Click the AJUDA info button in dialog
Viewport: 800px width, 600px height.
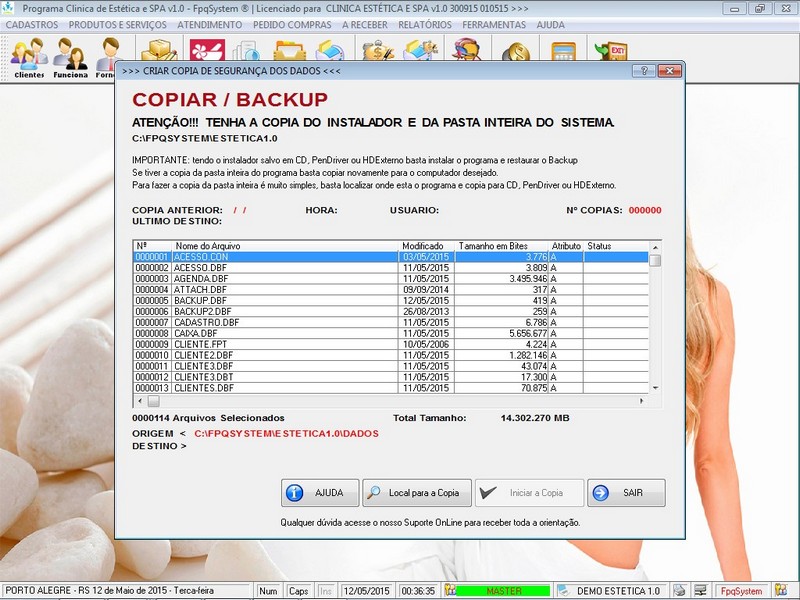pos(320,493)
